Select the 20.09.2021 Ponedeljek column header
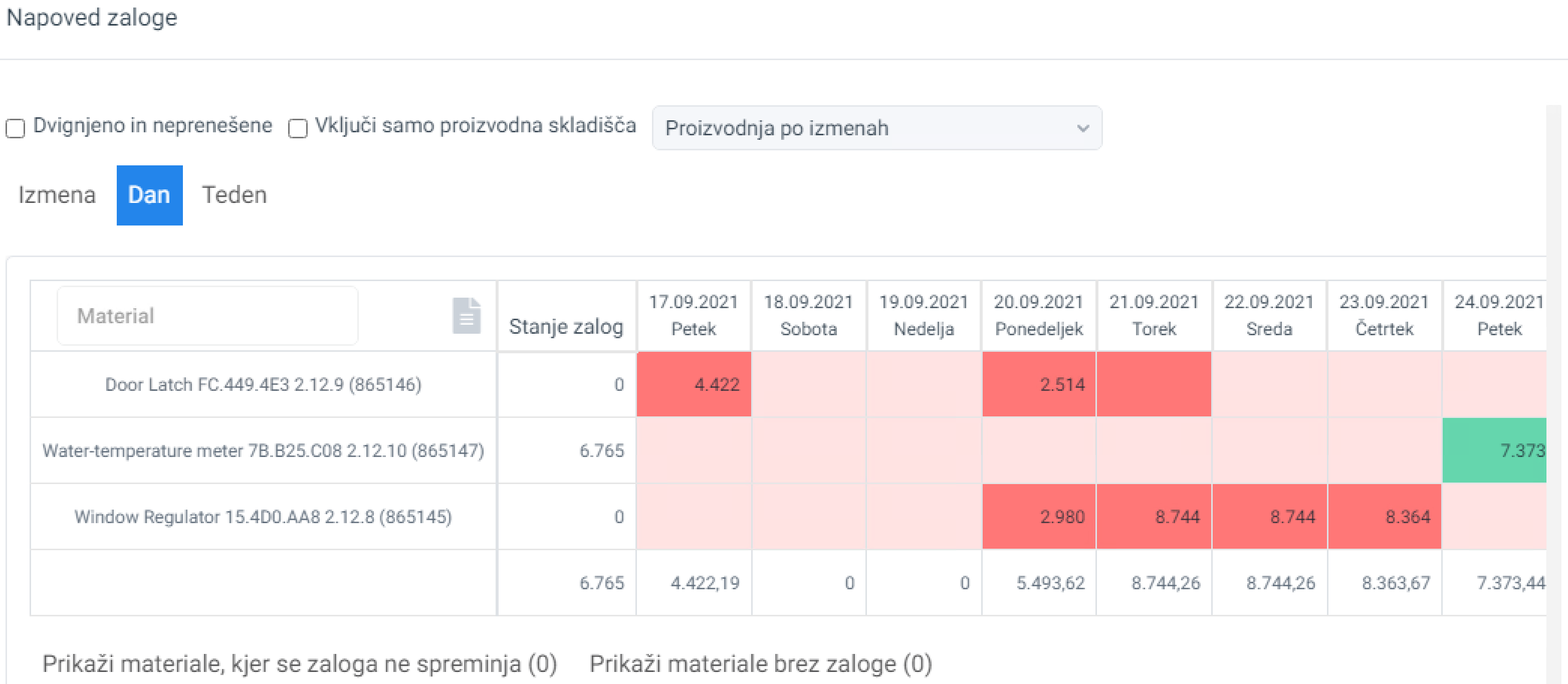The image size is (1568, 684). click(x=1038, y=315)
